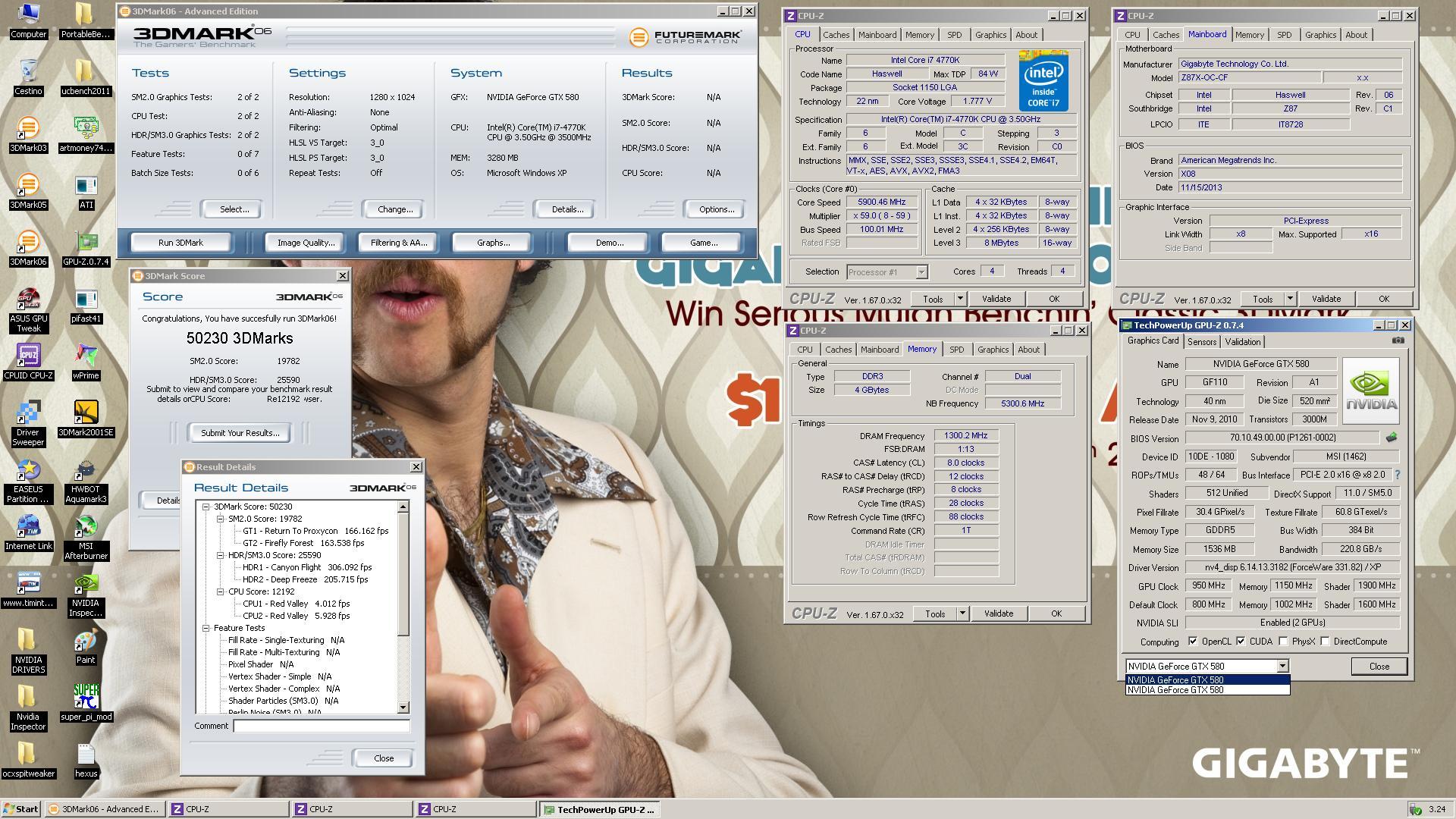Toggle the OpenCL checkbox in GPU-Z
This screenshot has width=1456, height=819.
(1193, 642)
